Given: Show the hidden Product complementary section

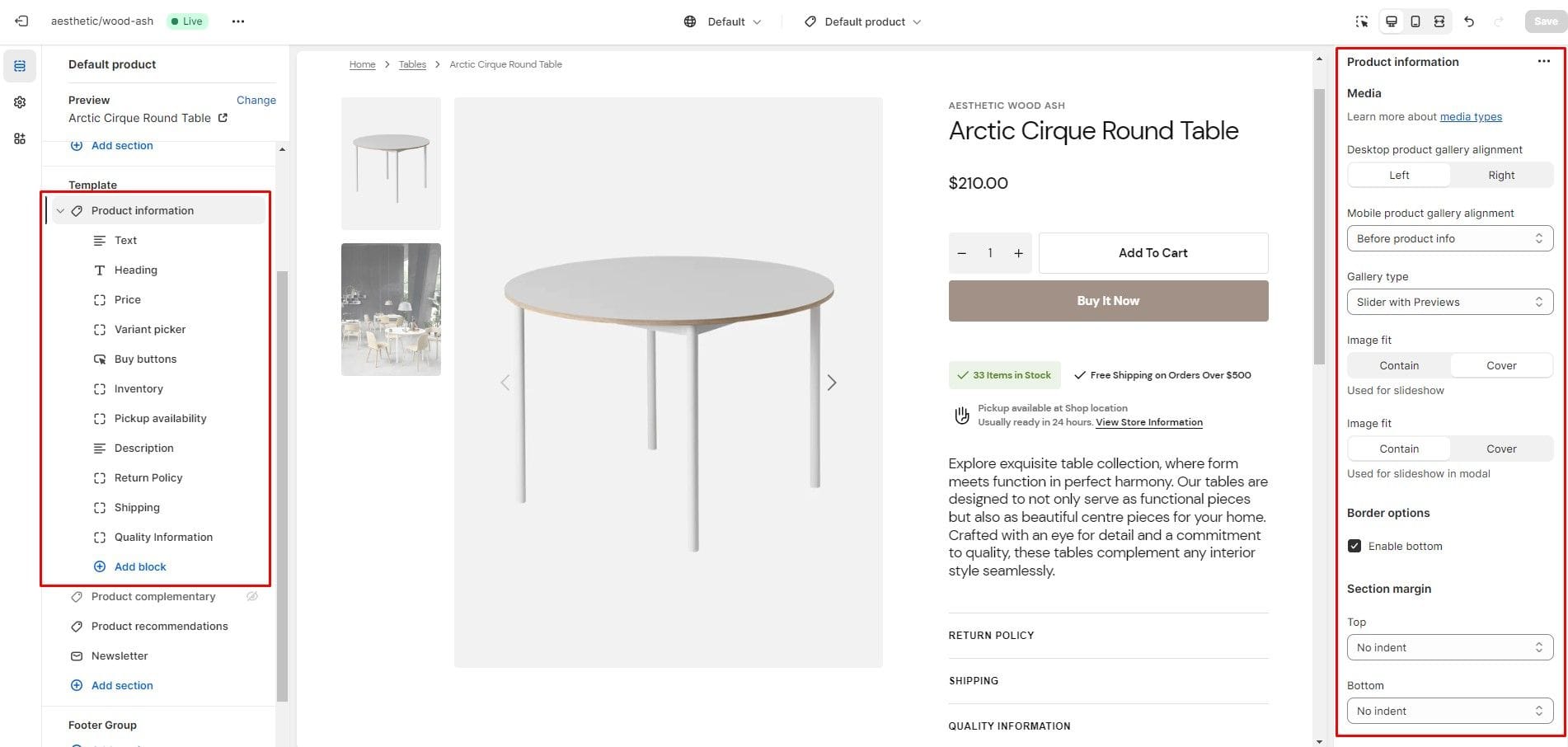Looking at the screenshot, I should [252, 596].
